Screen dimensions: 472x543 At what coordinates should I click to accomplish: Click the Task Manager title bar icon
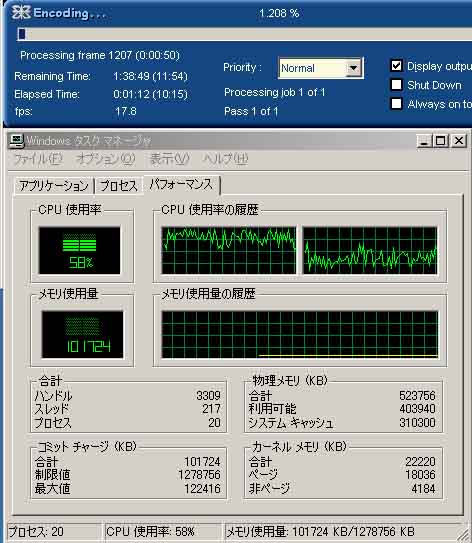(x=16, y=141)
